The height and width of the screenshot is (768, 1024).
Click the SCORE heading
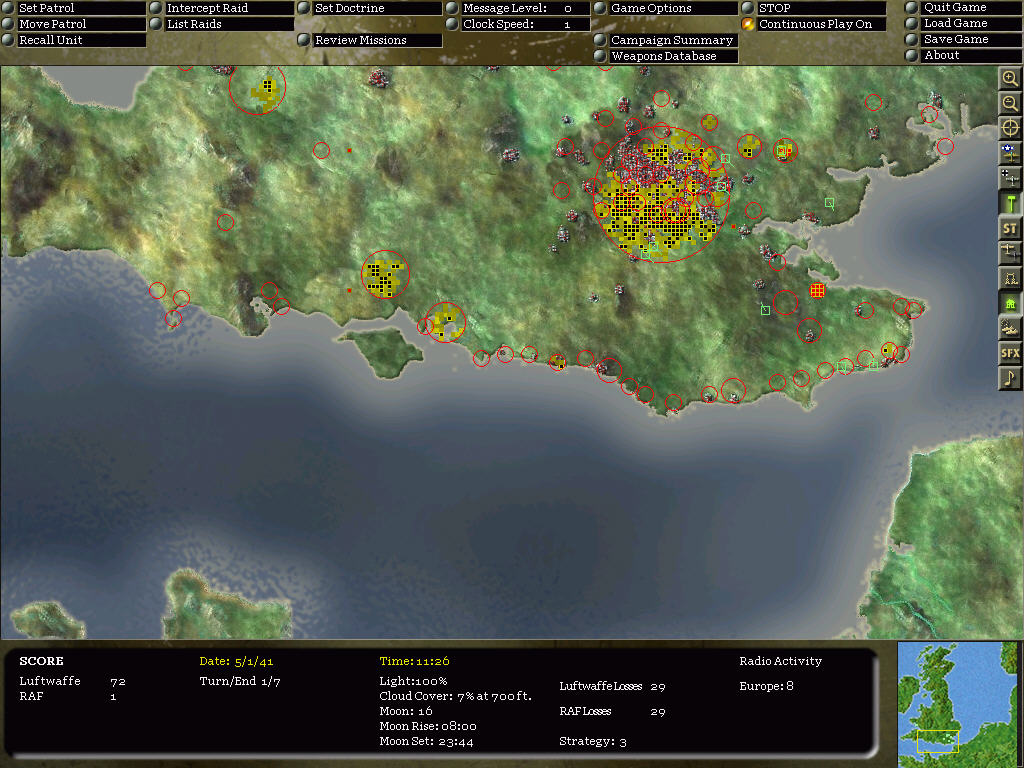41,661
